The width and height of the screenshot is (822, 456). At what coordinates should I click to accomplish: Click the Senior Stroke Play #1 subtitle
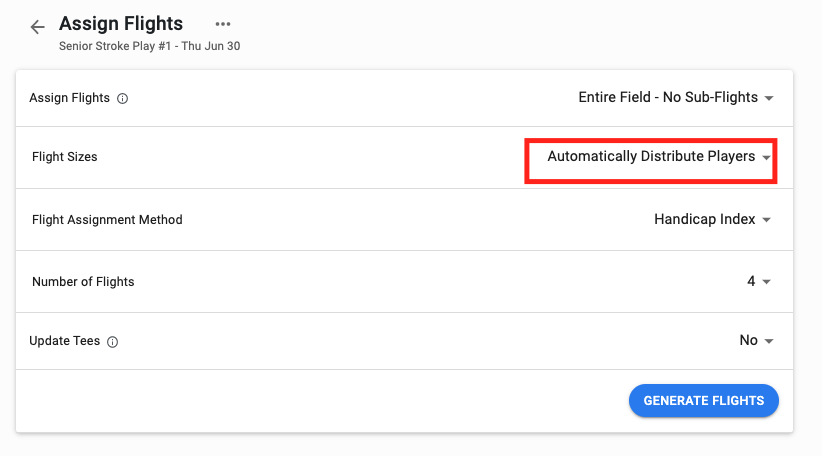(x=149, y=46)
